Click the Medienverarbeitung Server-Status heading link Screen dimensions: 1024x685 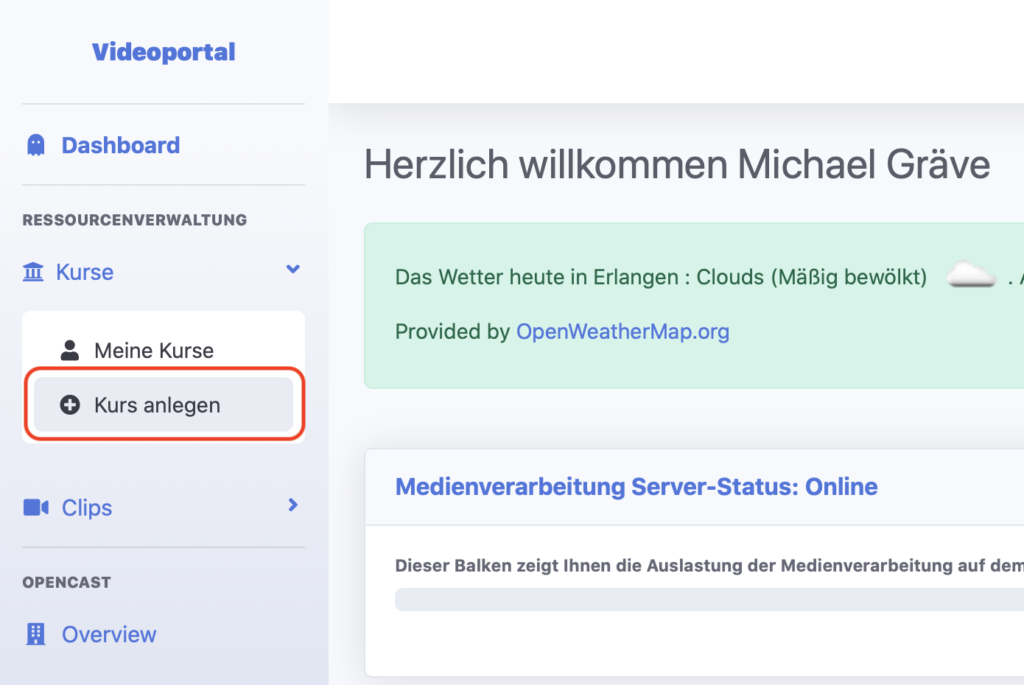636,486
